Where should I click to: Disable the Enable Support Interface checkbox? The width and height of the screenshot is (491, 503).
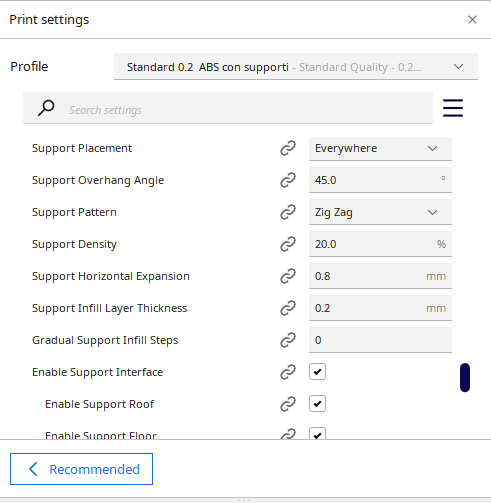click(x=317, y=372)
